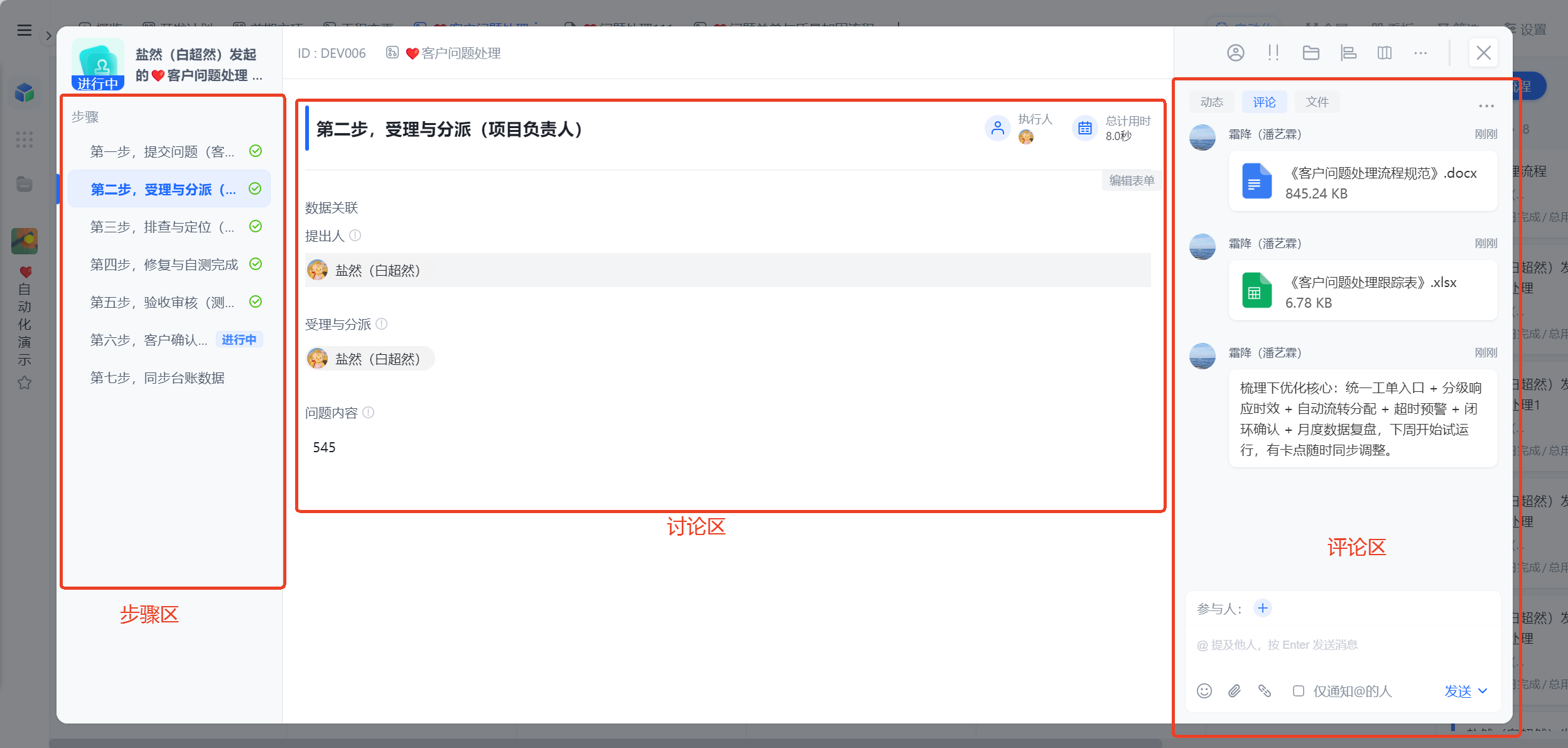Click the docx file icon
The height and width of the screenshot is (748, 1568).
pos(1257,182)
